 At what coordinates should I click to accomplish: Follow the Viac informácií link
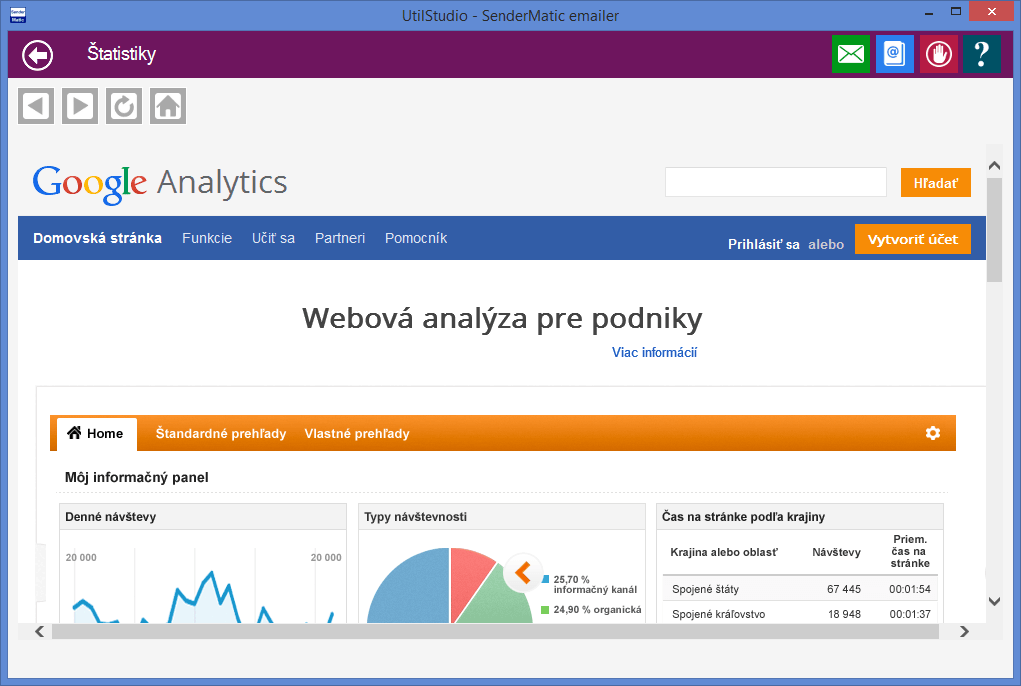click(x=654, y=353)
